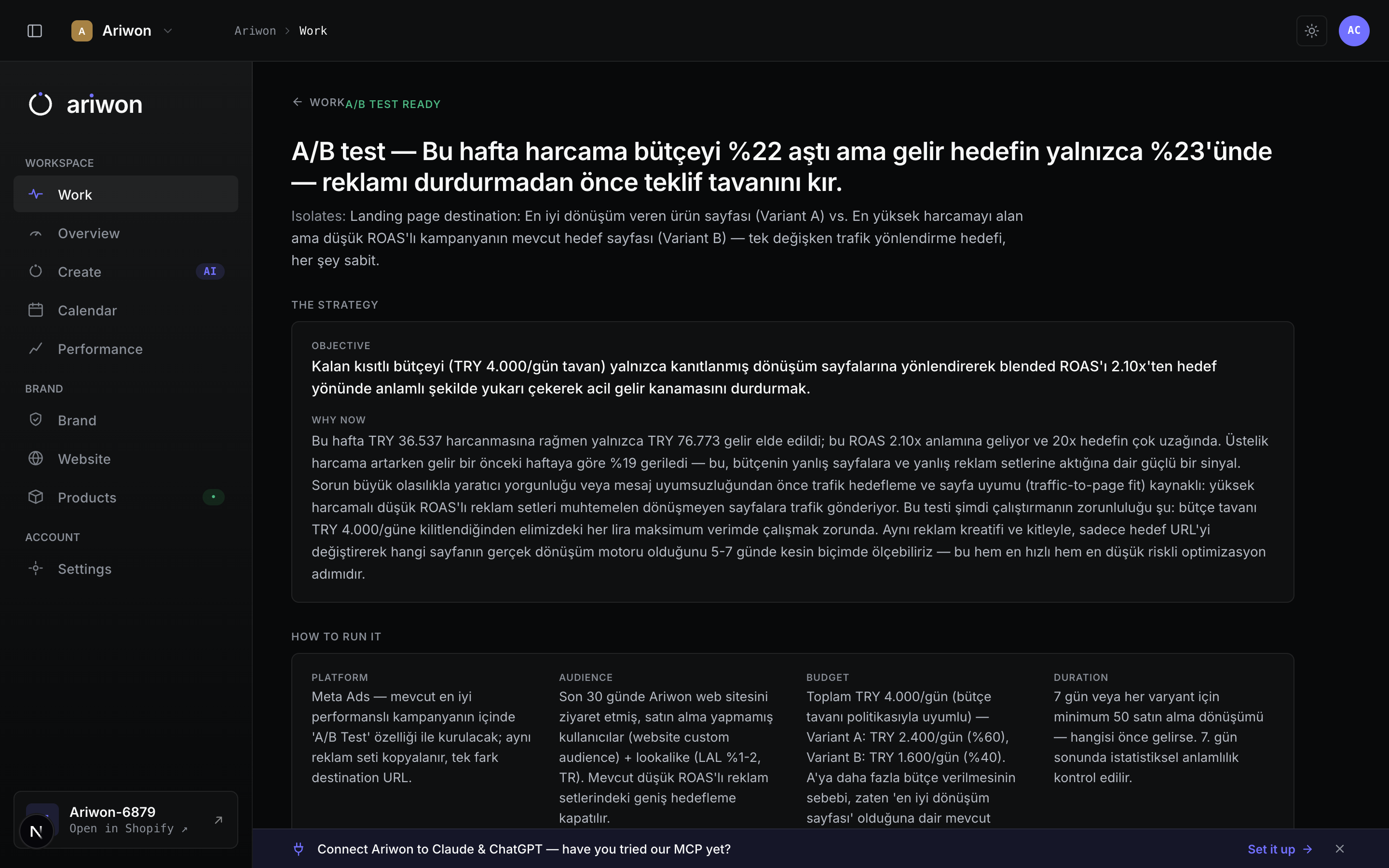Image resolution: width=1389 pixels, height=868 pixels.
Task: Click the external-link arrow on the Ariwon-6879 card
Action: (218, 820)
